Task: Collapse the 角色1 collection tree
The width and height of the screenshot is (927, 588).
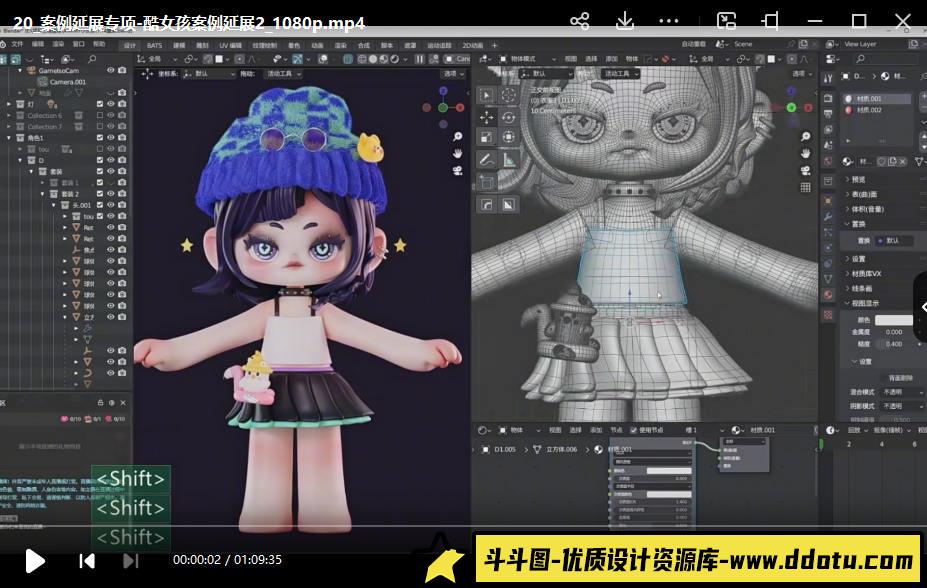Action: point(9,138)
